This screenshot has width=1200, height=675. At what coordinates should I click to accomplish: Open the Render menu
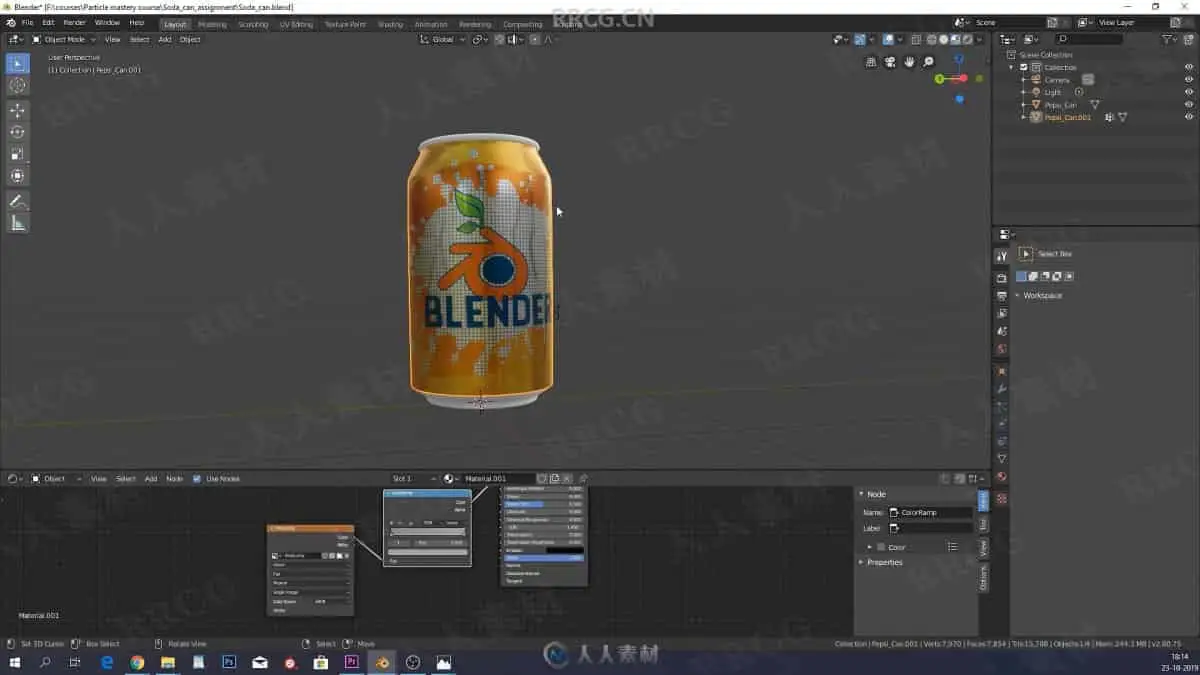[x=74, y=22]
